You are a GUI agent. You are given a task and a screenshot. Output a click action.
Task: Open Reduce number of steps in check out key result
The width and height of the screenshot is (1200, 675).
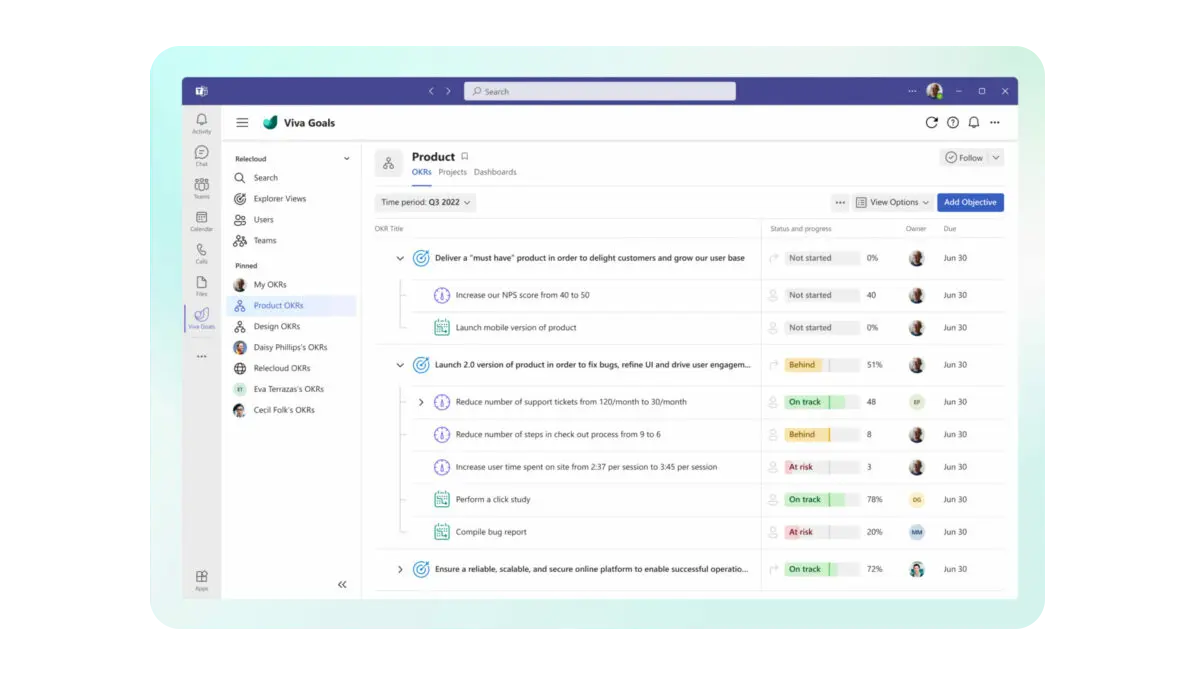click(558, 434)
